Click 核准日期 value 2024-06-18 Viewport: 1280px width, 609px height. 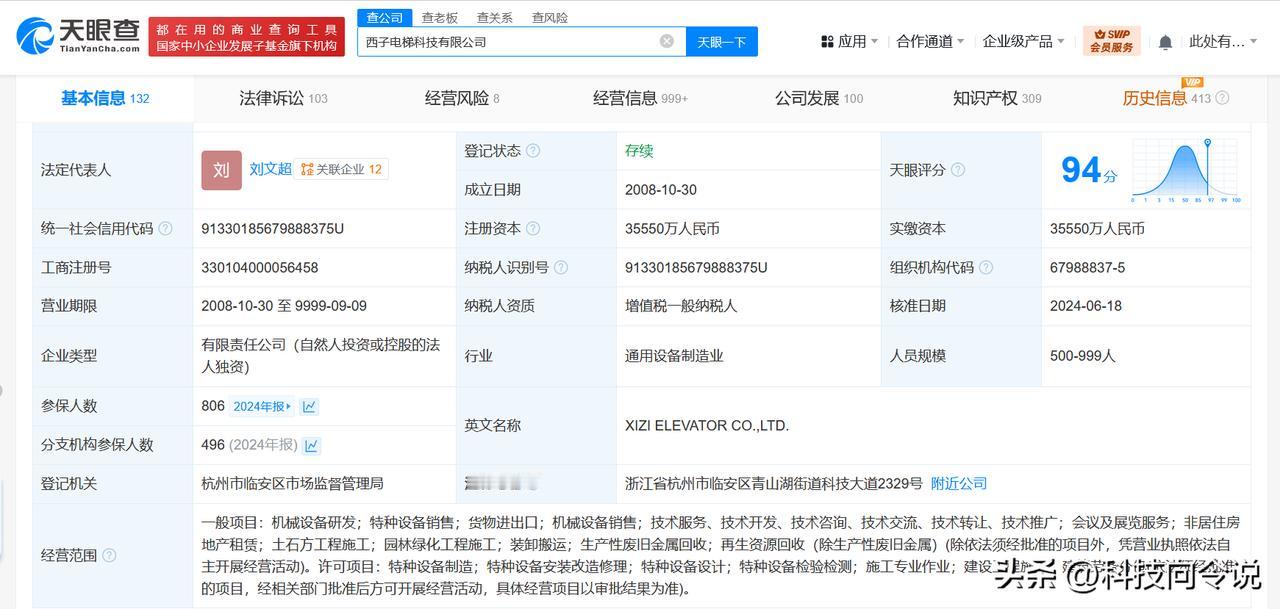[1086, 306]
